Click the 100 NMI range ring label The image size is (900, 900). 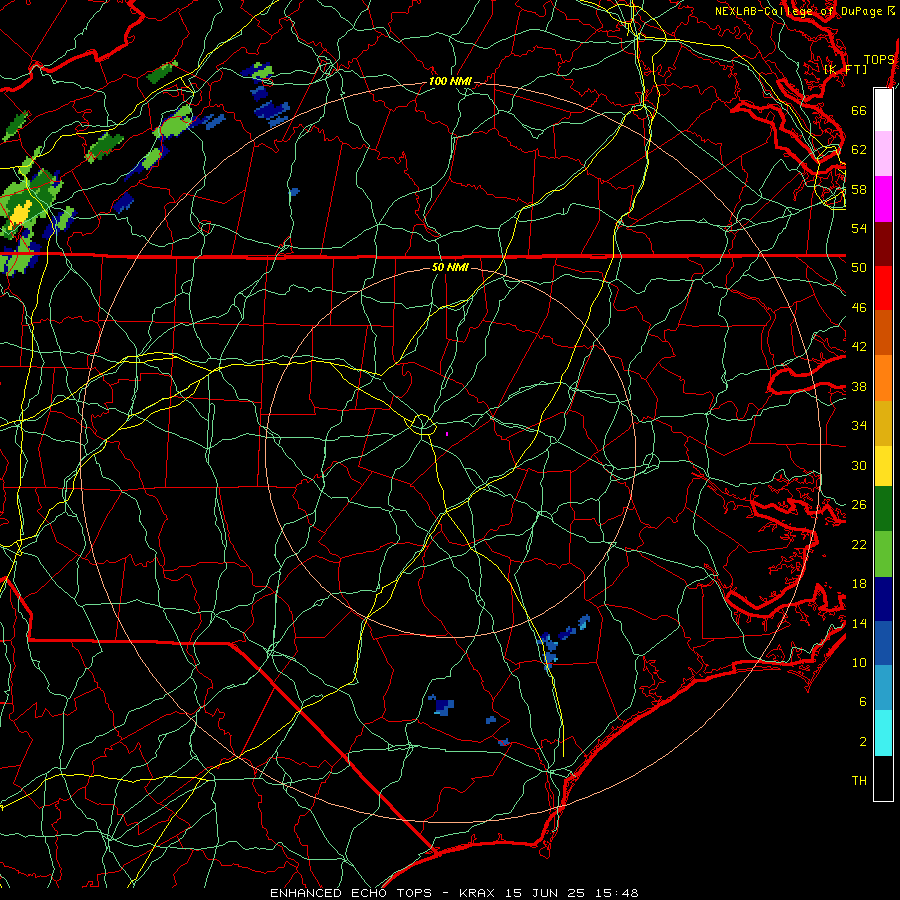point(450,82)
